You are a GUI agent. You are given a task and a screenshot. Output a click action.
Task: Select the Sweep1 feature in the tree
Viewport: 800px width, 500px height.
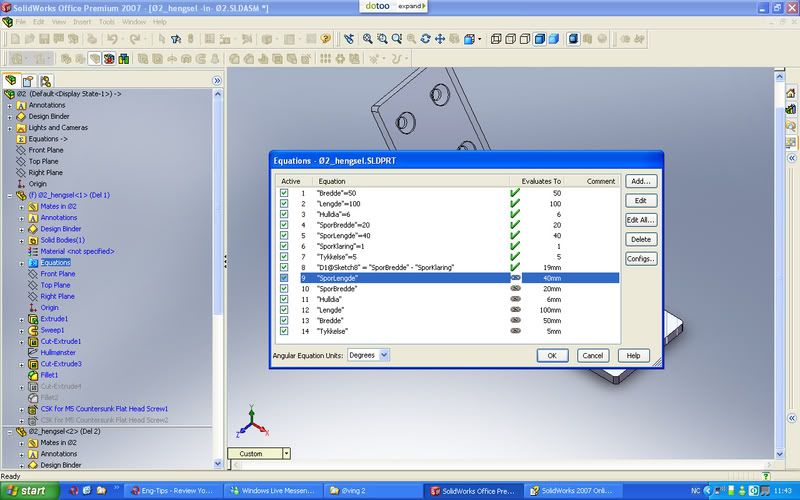pos(52,330)
